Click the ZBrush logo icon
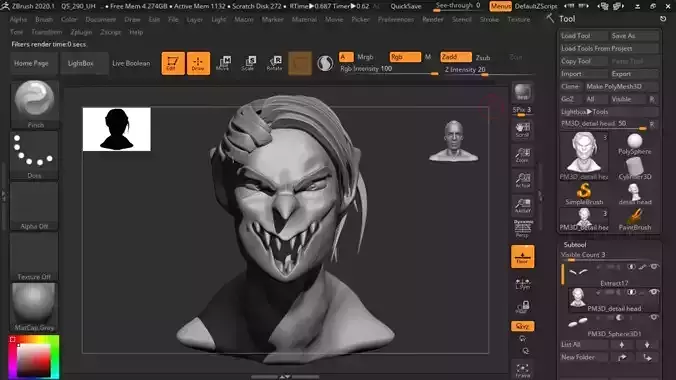The image size is (676, 380). [x=5, y=6]
